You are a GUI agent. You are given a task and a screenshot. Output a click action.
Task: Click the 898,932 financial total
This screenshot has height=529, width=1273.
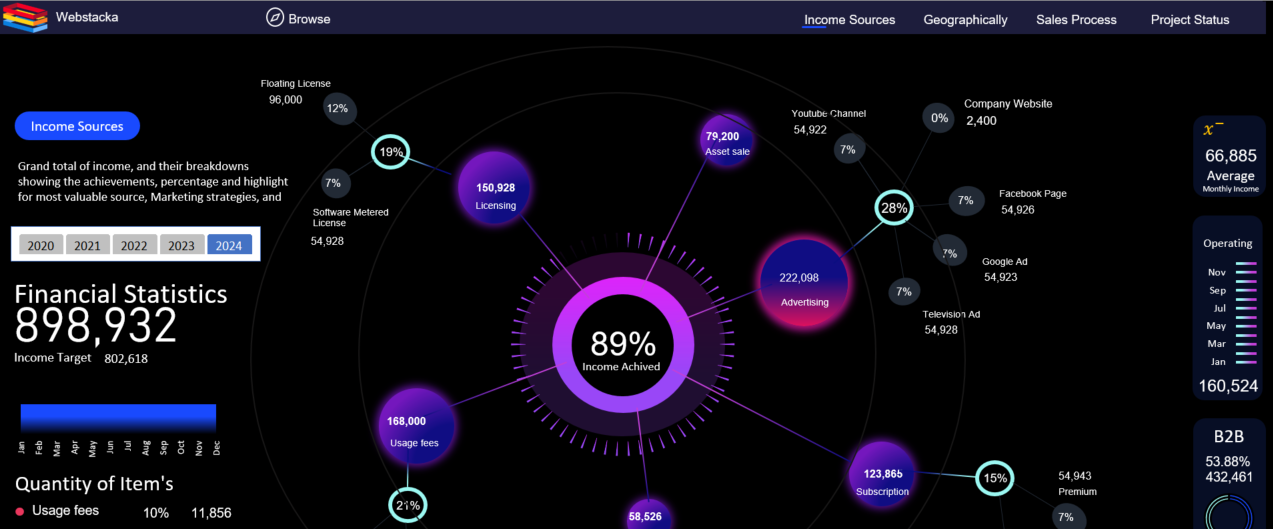pos(96,326)
